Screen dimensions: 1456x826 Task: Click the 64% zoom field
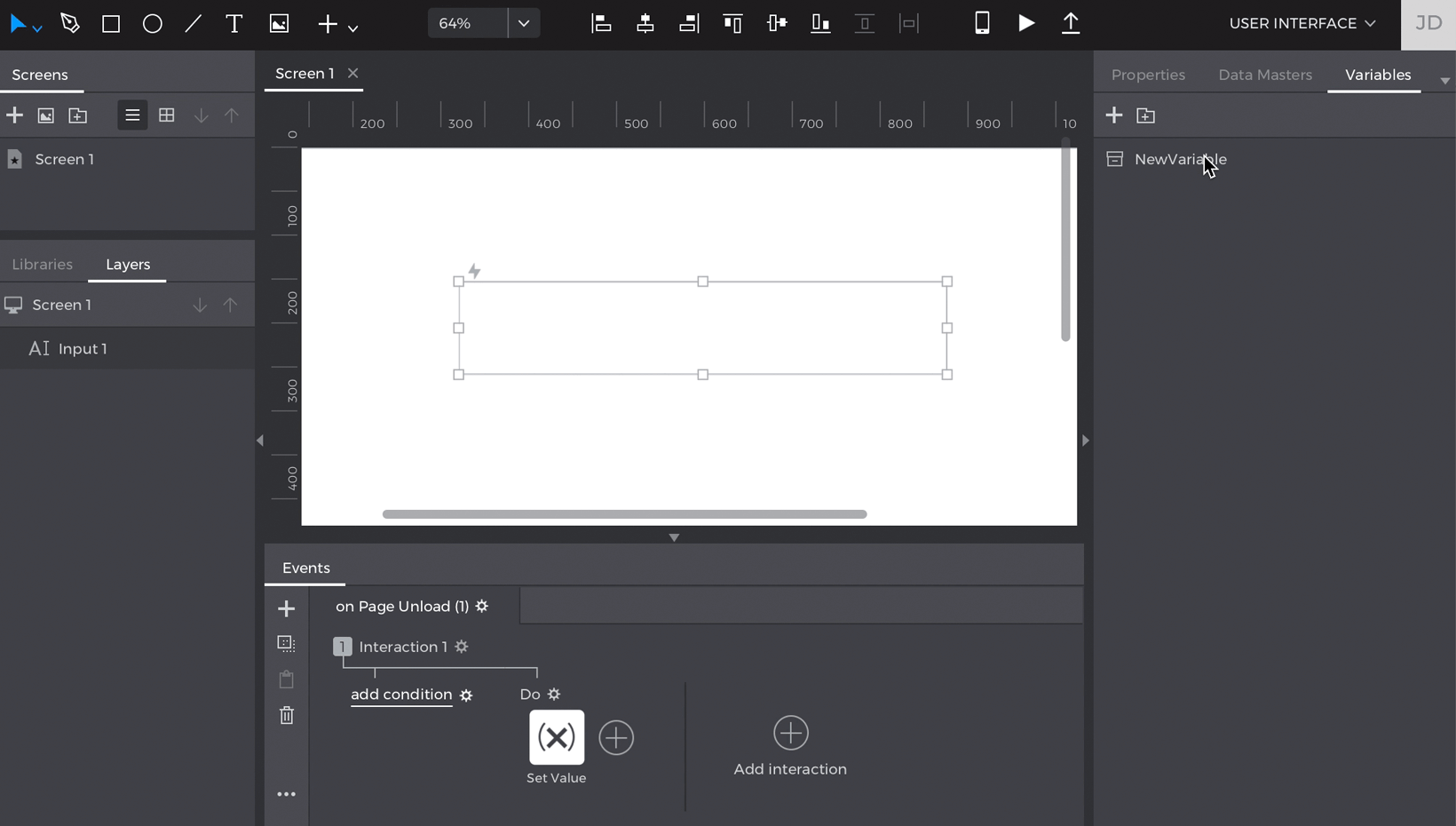[x=468, y=23]
